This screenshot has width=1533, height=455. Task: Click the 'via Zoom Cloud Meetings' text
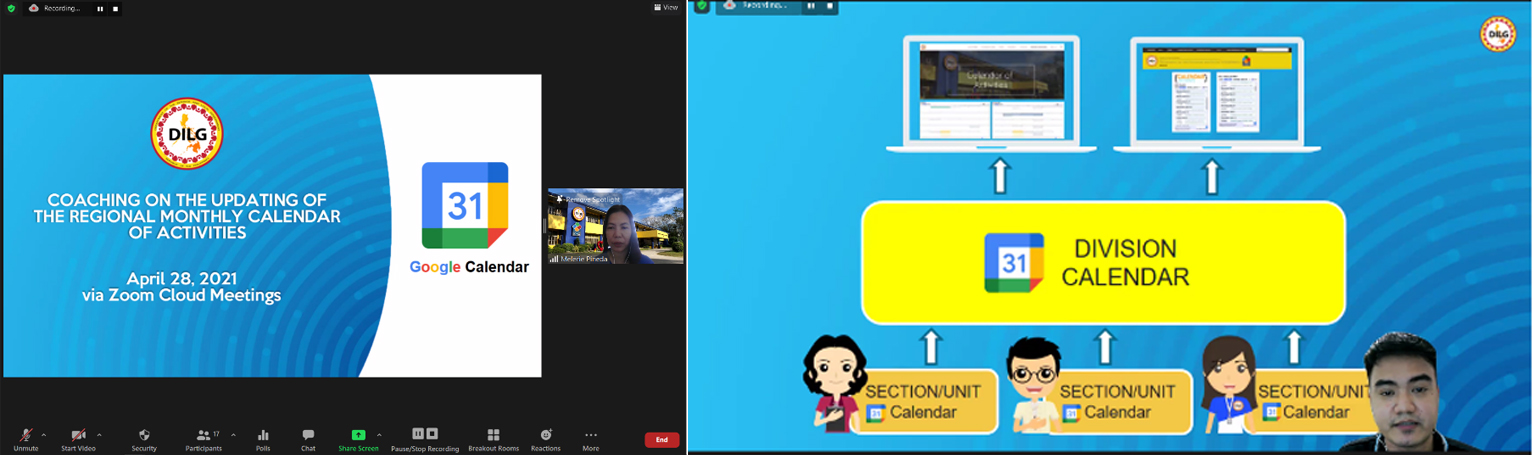click(182, 296)
